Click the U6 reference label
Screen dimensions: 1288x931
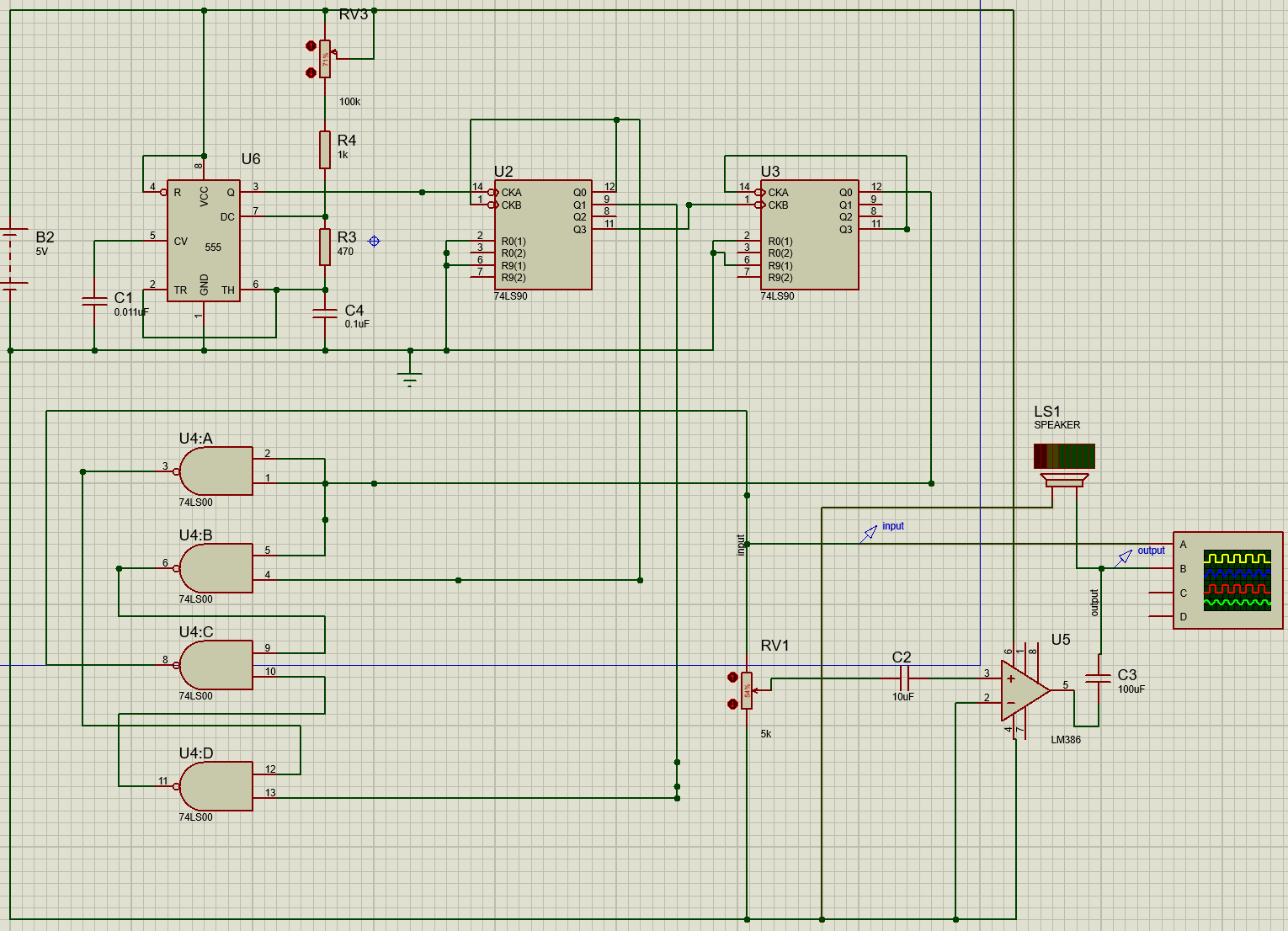[x=251, y=159]
